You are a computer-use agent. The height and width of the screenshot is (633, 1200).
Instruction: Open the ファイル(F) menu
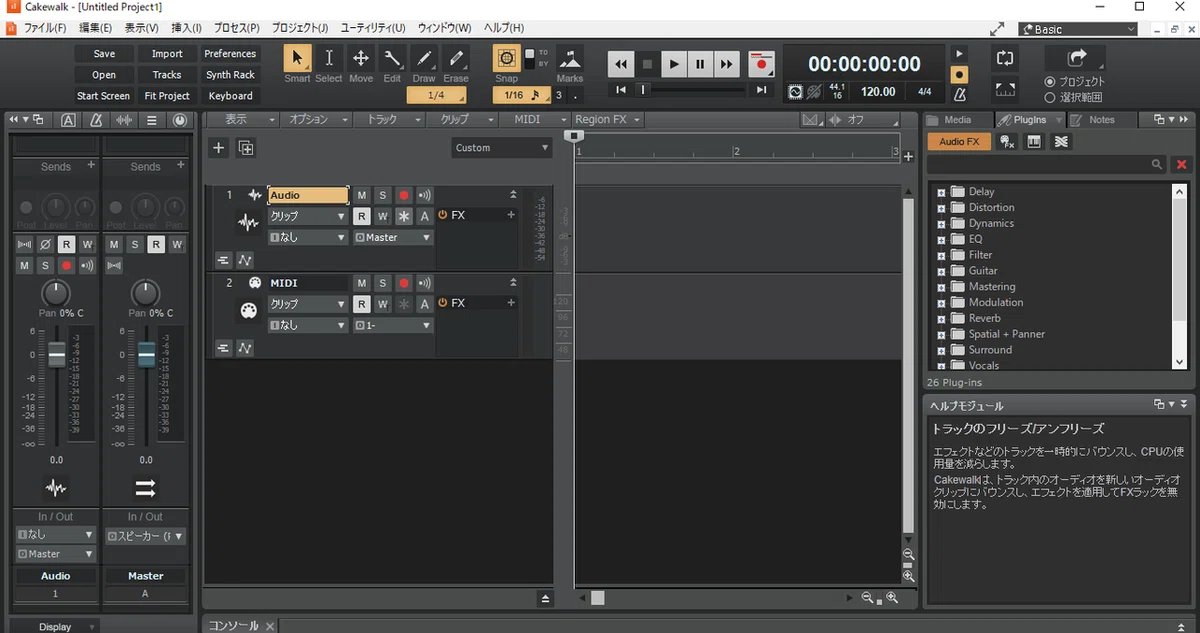(45, 28)
